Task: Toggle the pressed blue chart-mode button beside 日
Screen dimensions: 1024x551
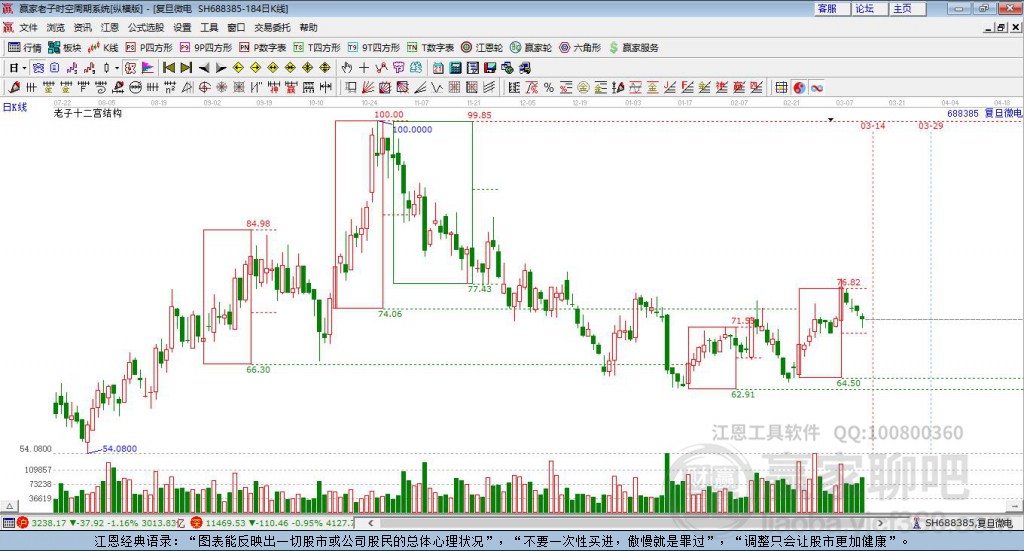Action: (x=38, y=68)
